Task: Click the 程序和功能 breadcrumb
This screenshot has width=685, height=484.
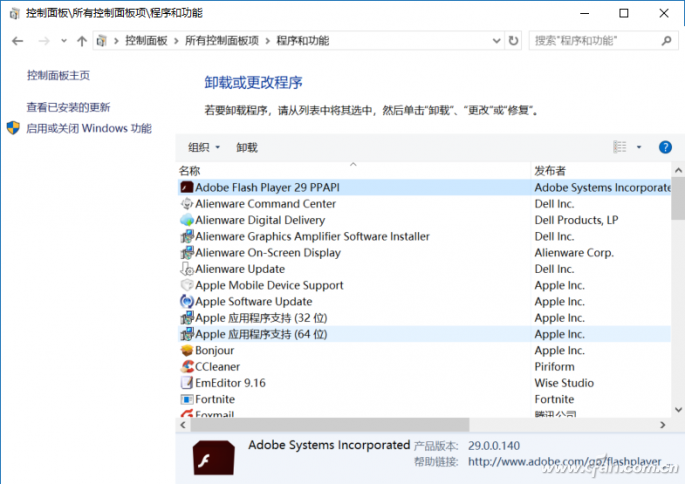Action: 303,41
